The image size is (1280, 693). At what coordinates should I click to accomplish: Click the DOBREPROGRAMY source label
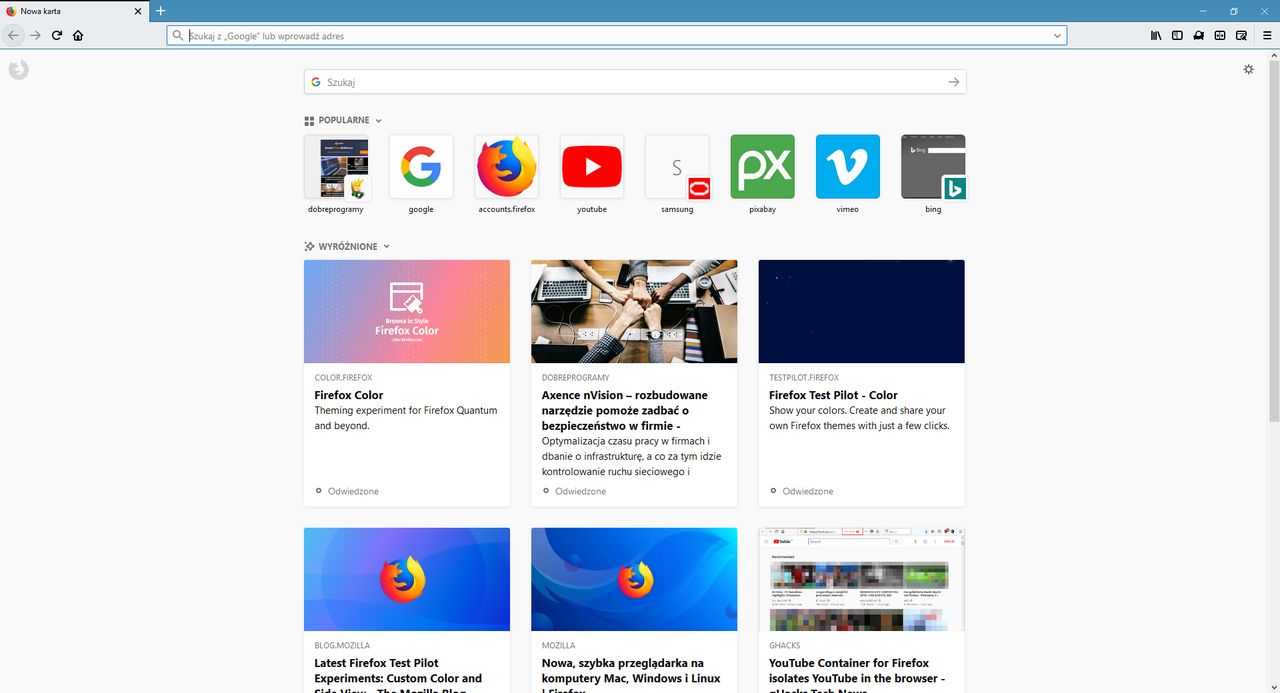(576, 378)
